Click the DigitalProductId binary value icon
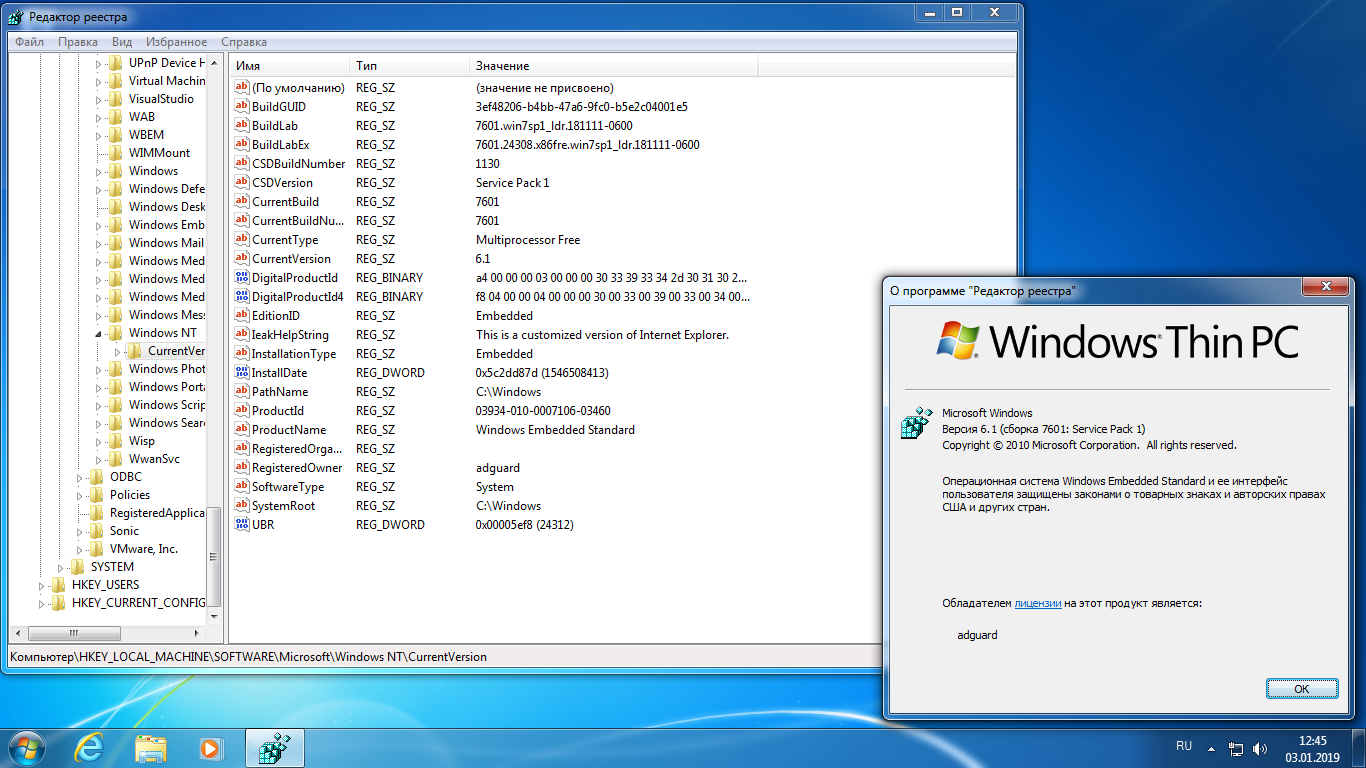This screenshot has height=768, width=1366. click(240, 277)
